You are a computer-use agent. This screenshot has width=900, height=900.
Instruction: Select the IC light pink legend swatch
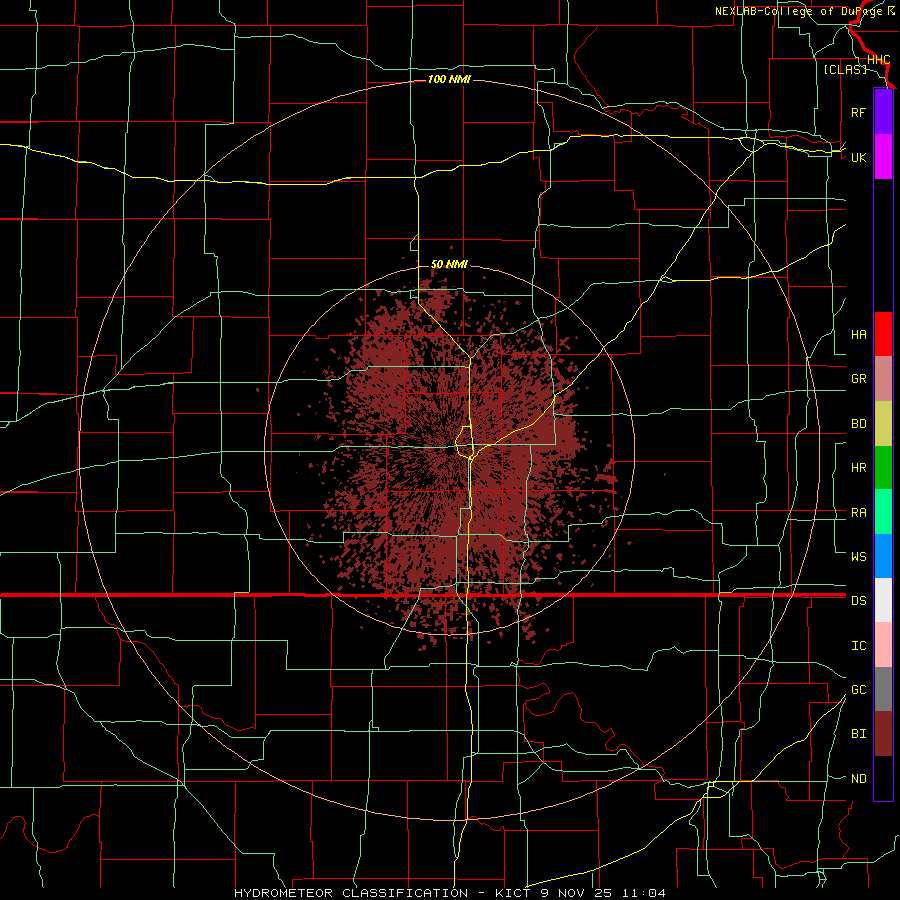point(883,645)
